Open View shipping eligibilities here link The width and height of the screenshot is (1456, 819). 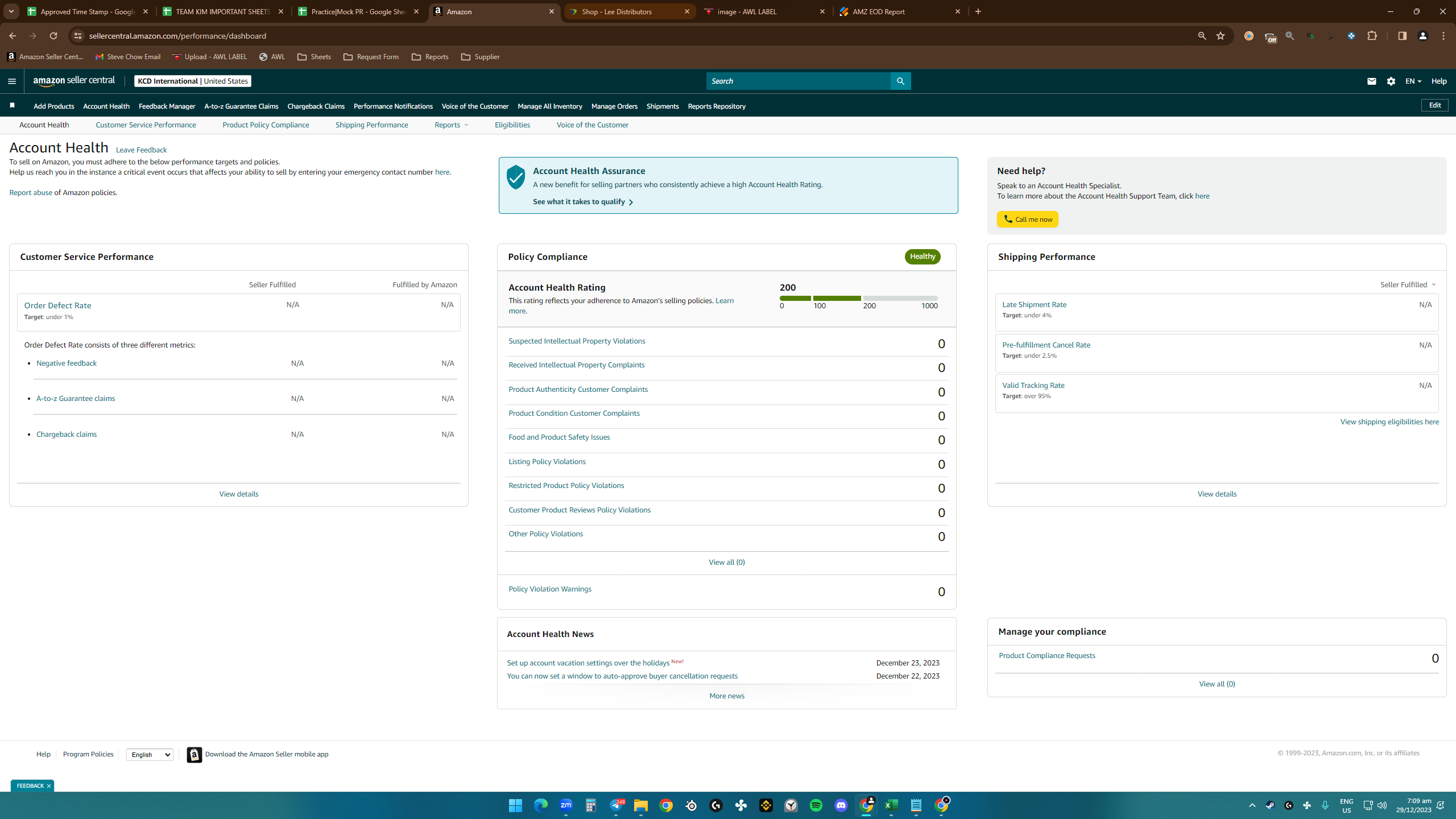tap(1389, 422)
